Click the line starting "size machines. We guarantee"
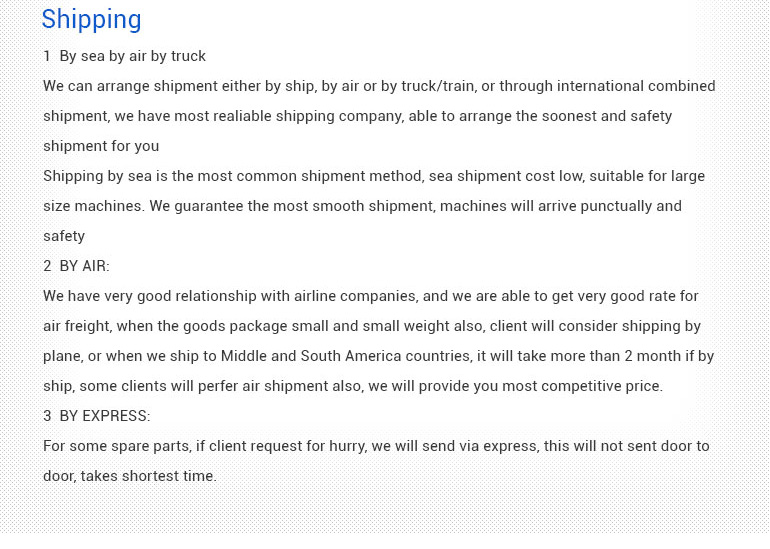 [362, 206]
